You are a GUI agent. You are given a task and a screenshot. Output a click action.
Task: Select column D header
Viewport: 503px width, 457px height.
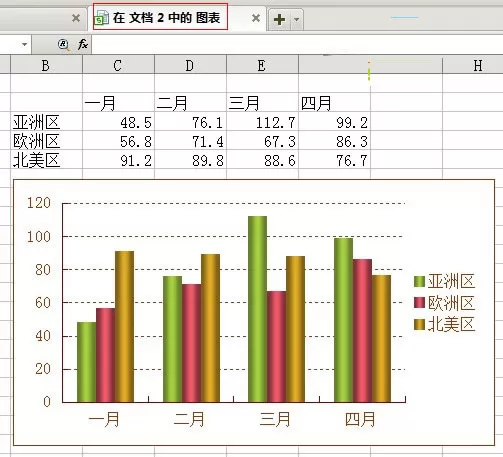(190, 65)
